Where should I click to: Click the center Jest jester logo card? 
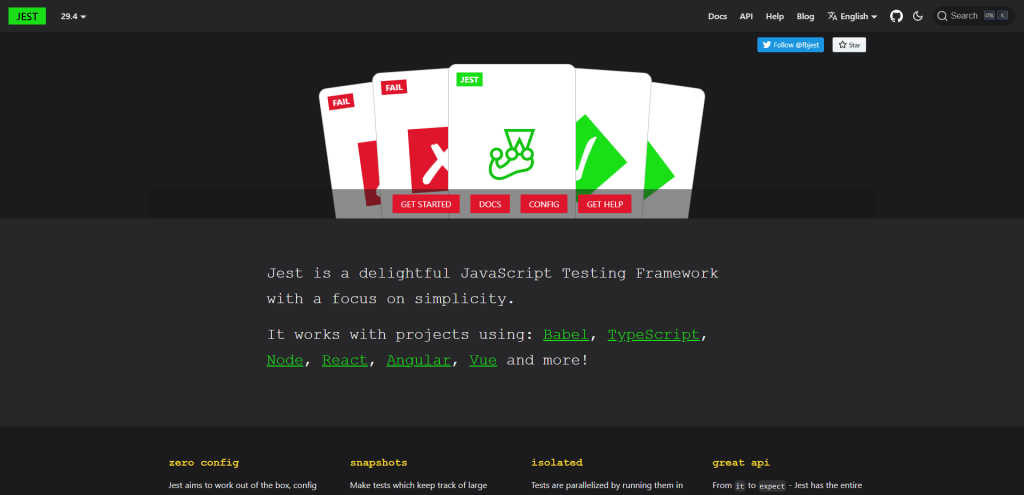pyautogui.click(x=512, y=140)
